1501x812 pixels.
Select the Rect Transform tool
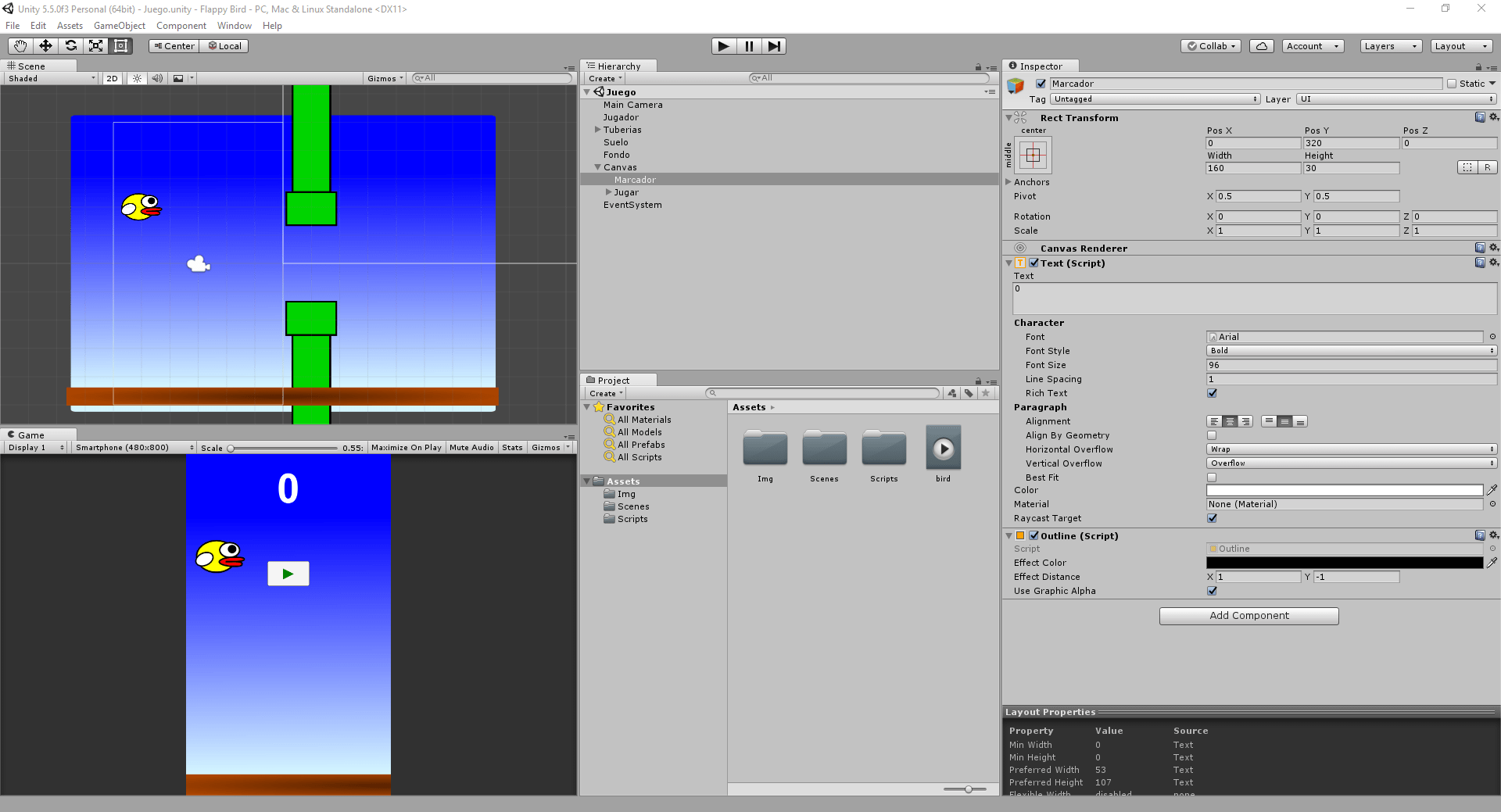[120, 46]
